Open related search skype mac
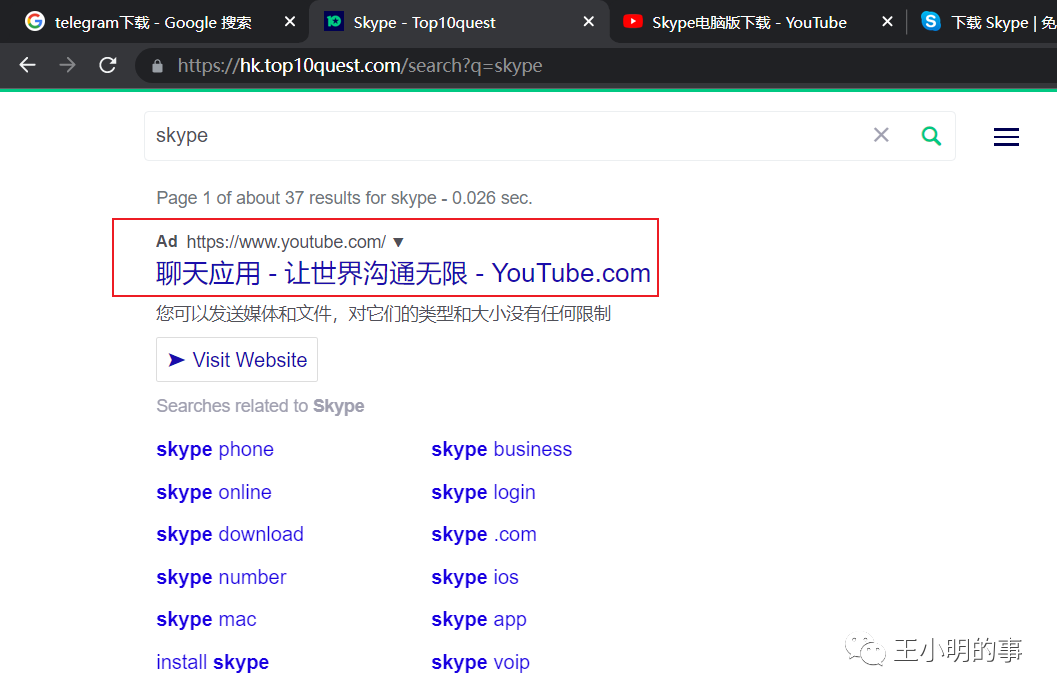Image resolution: width=1057 pixels, height=697 pixels. point(206,619)
